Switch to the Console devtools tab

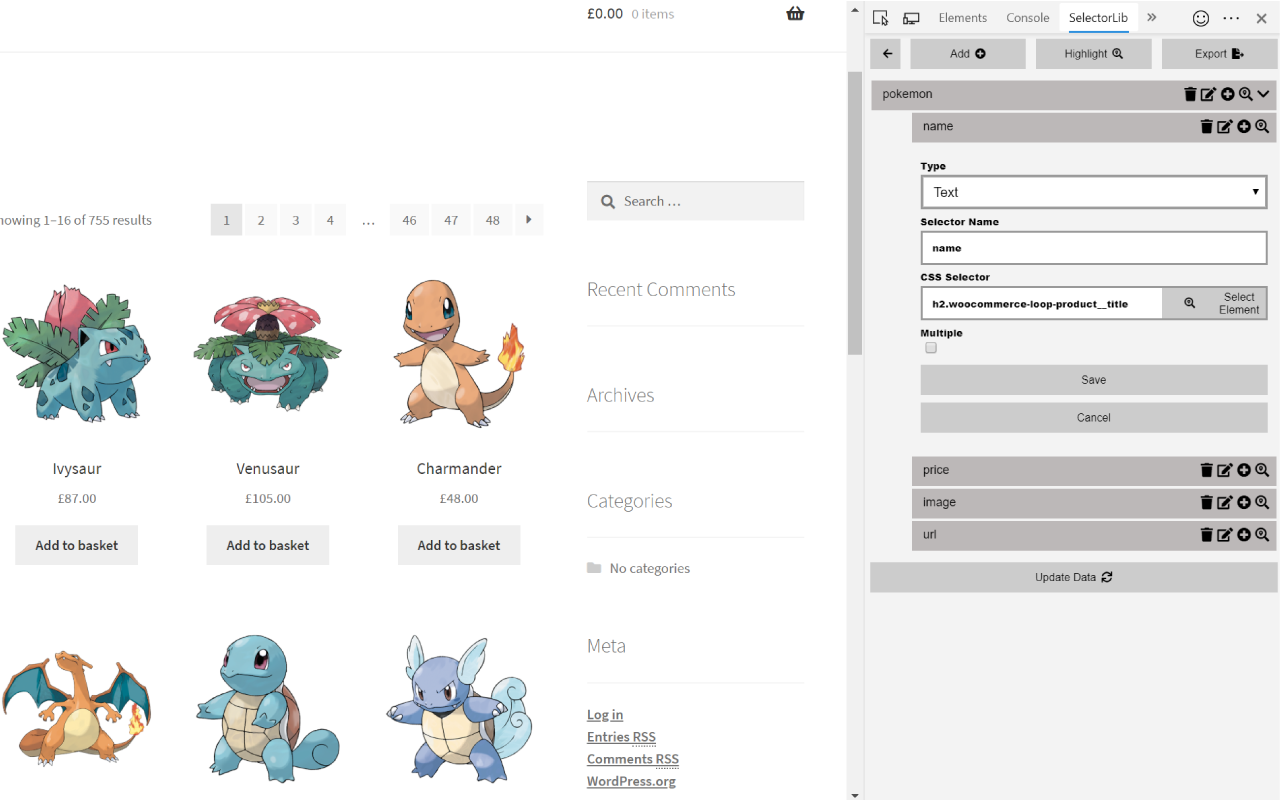(1027, 18)
